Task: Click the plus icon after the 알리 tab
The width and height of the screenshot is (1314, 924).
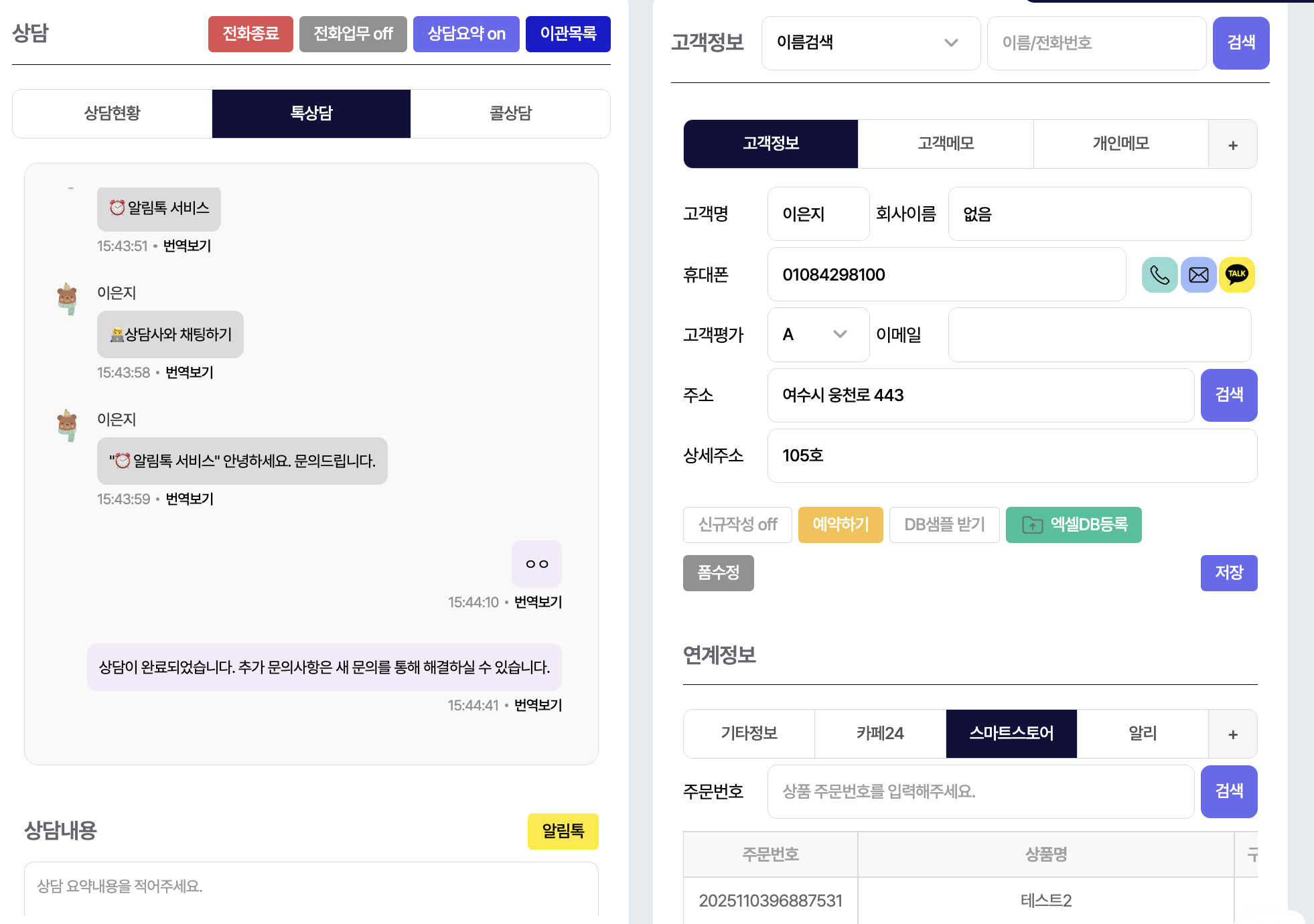Action: pyautogui.click(x=1232, y=734)
